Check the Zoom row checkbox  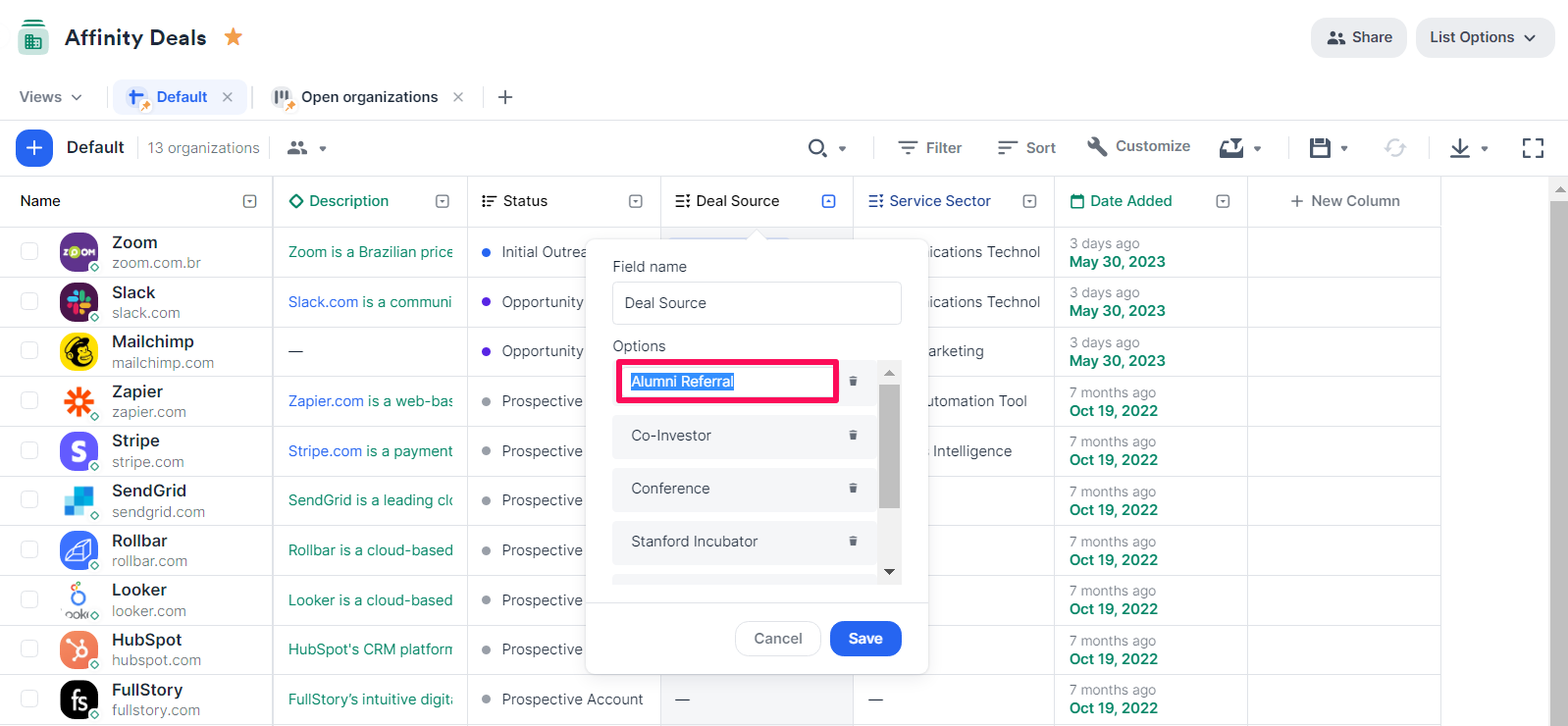coord(29,252)
